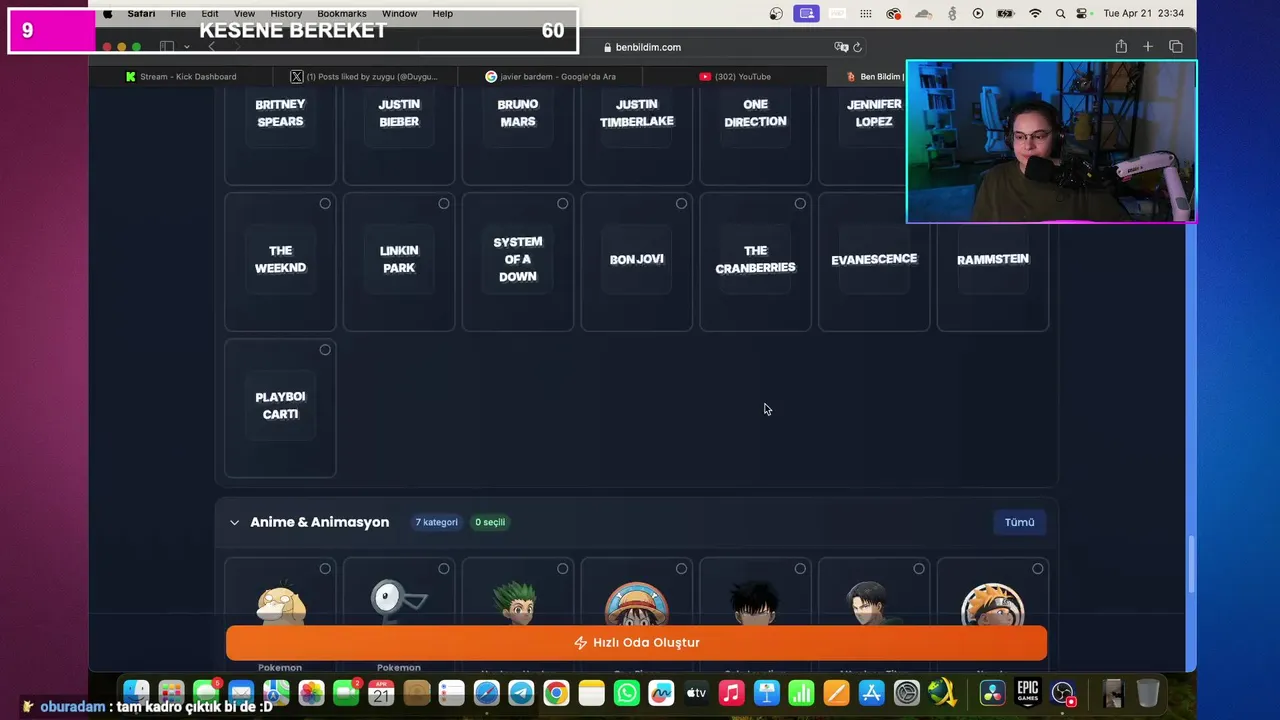Open new tab with plus icon
Viewport: 1280px width, 720px height.
tap(1148, 47)
